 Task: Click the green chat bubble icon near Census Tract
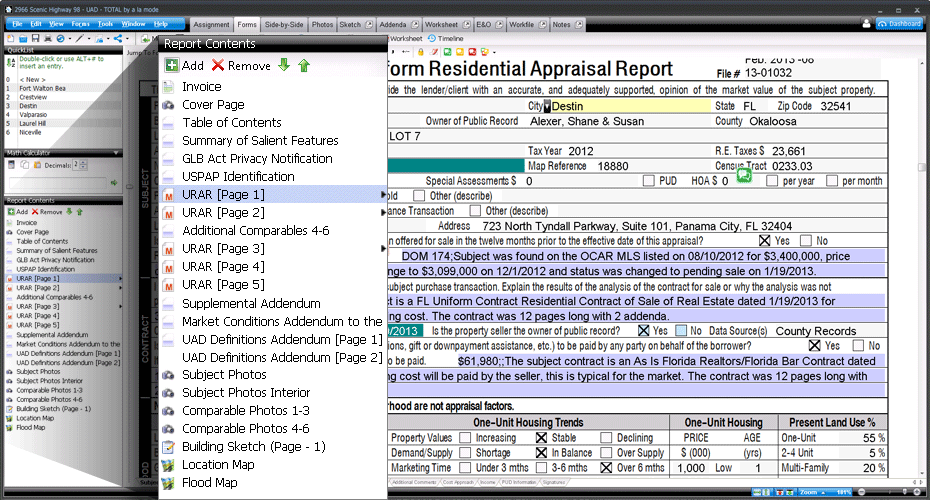point(744,176)
